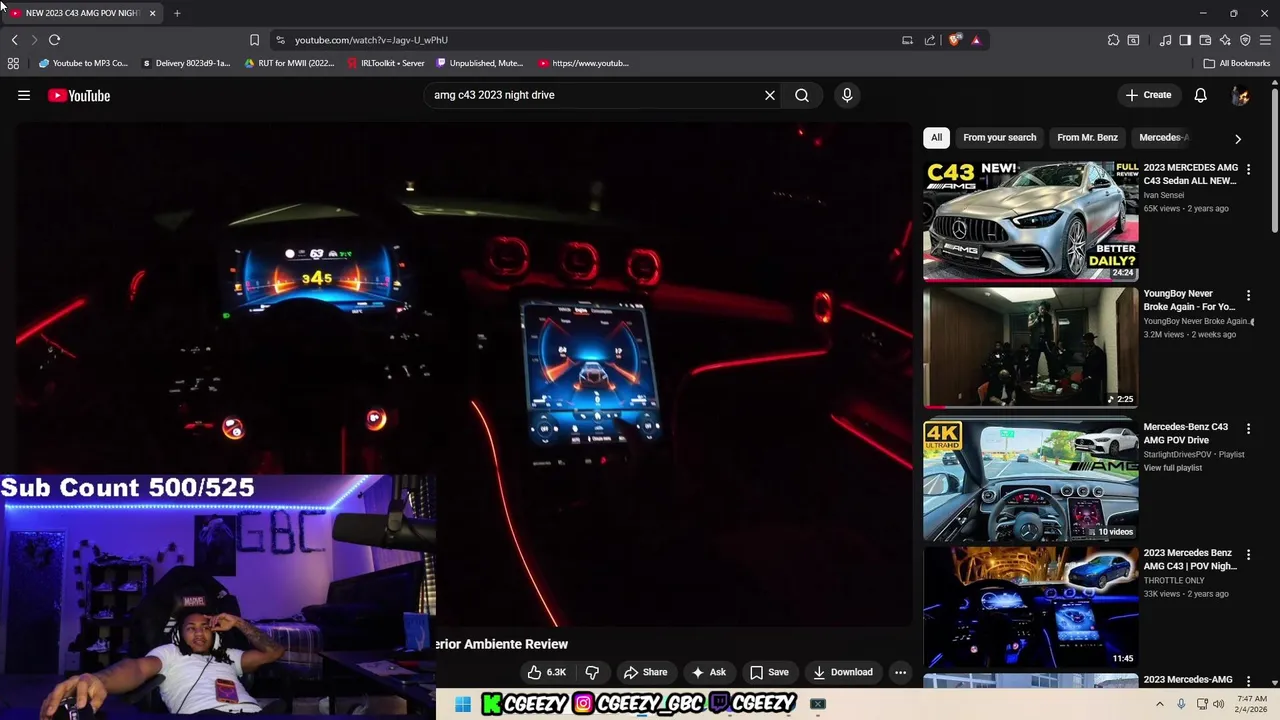Open more actions under the video
Viewport: 1280px width, 720px height.
click(x=900, y=672)
